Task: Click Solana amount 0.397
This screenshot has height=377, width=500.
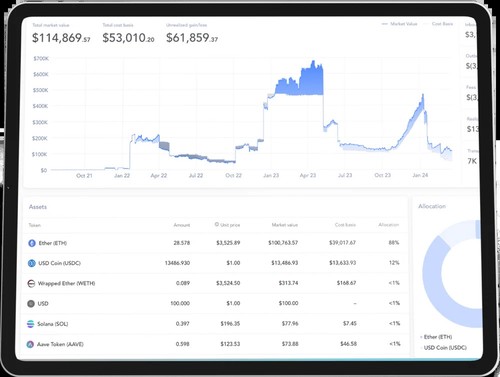Action: click(x=183, y=324)
